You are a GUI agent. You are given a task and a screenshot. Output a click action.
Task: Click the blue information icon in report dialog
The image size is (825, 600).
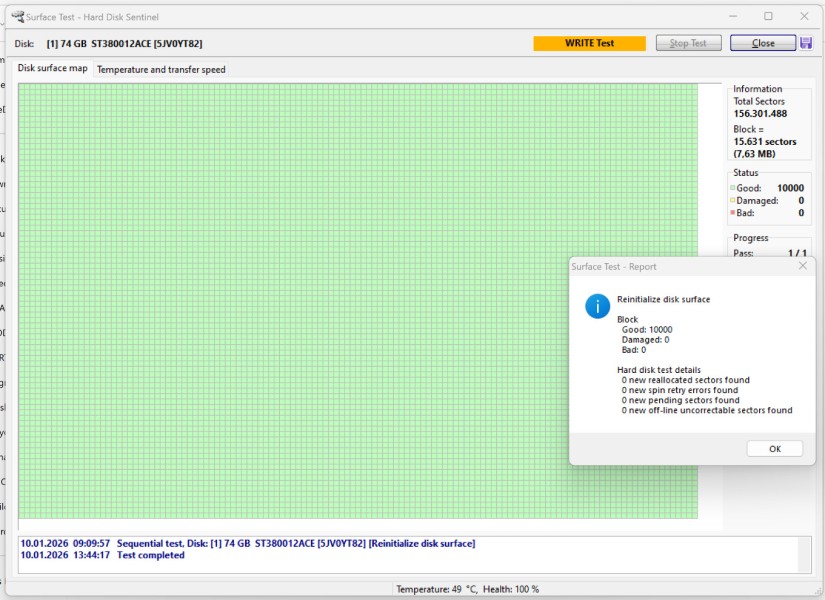pos(597,306)
